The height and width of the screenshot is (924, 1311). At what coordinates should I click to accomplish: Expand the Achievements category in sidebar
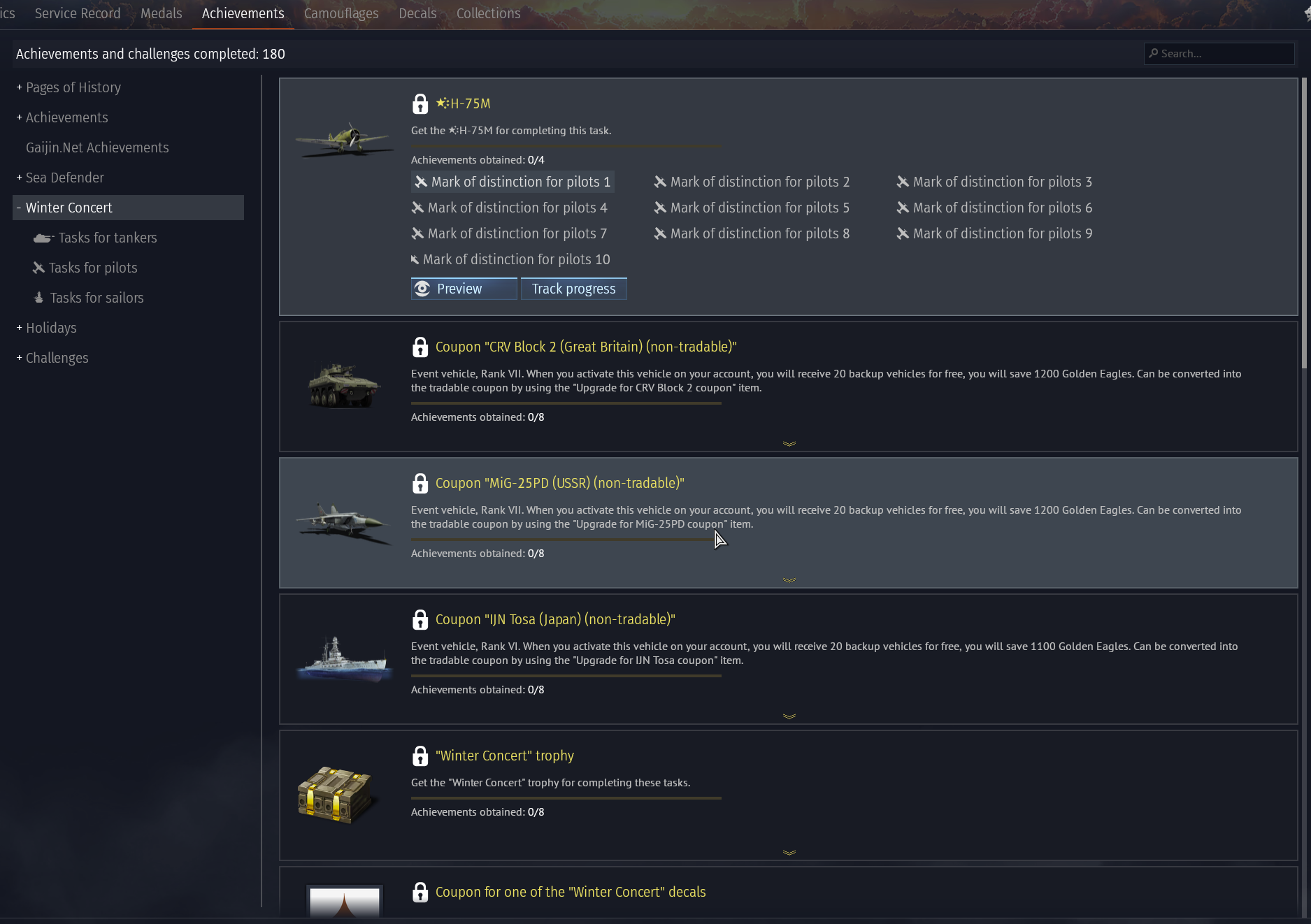19,117
